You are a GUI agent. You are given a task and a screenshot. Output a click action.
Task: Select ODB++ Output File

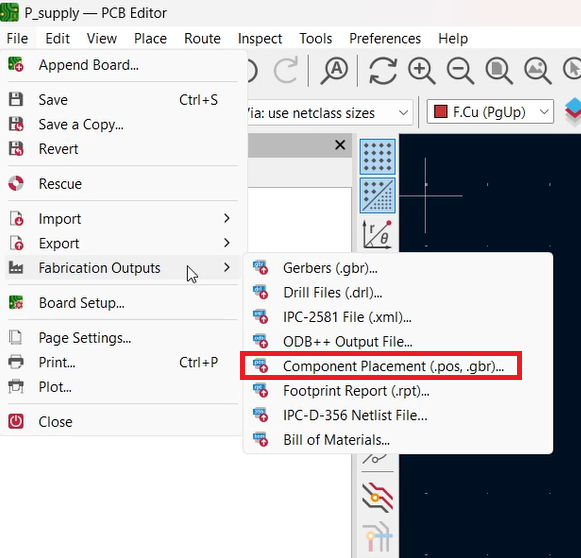[398, 341]
